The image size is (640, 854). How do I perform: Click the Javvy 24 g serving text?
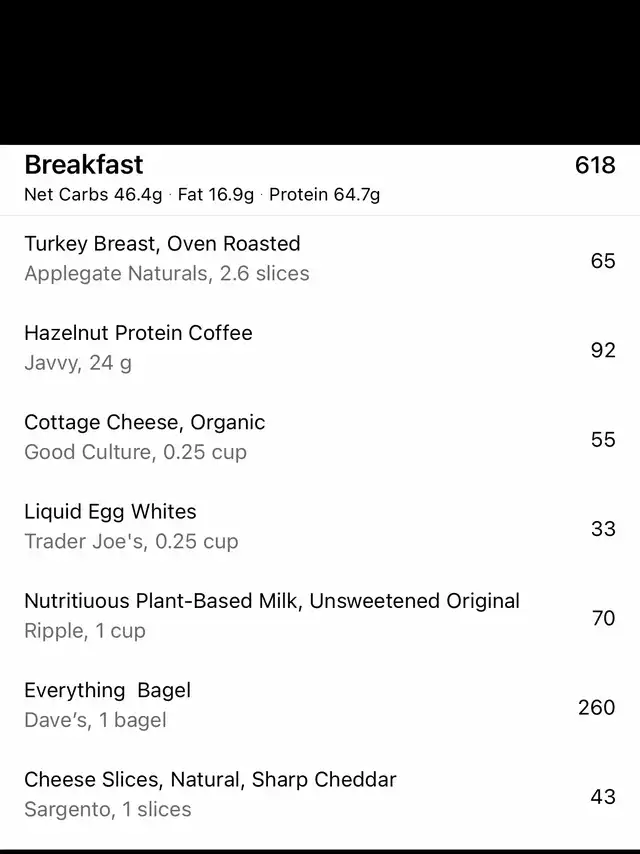point(78,363)
